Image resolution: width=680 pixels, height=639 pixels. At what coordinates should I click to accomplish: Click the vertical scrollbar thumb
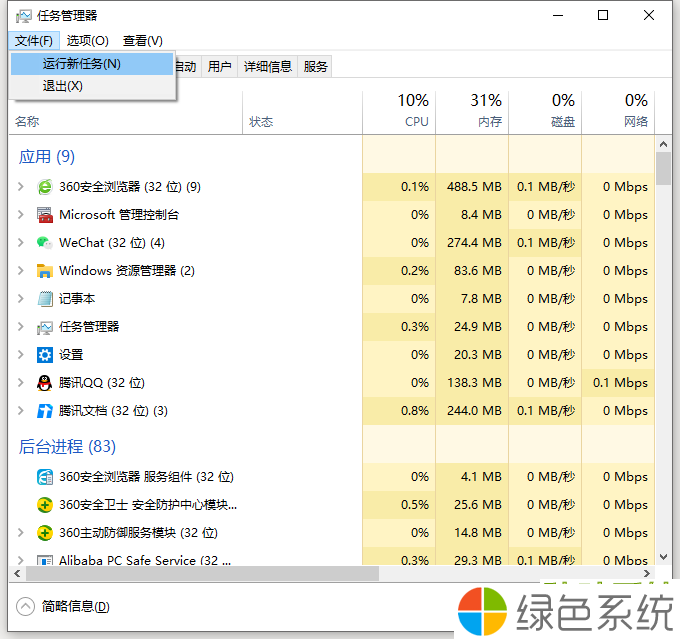(663, 169)
